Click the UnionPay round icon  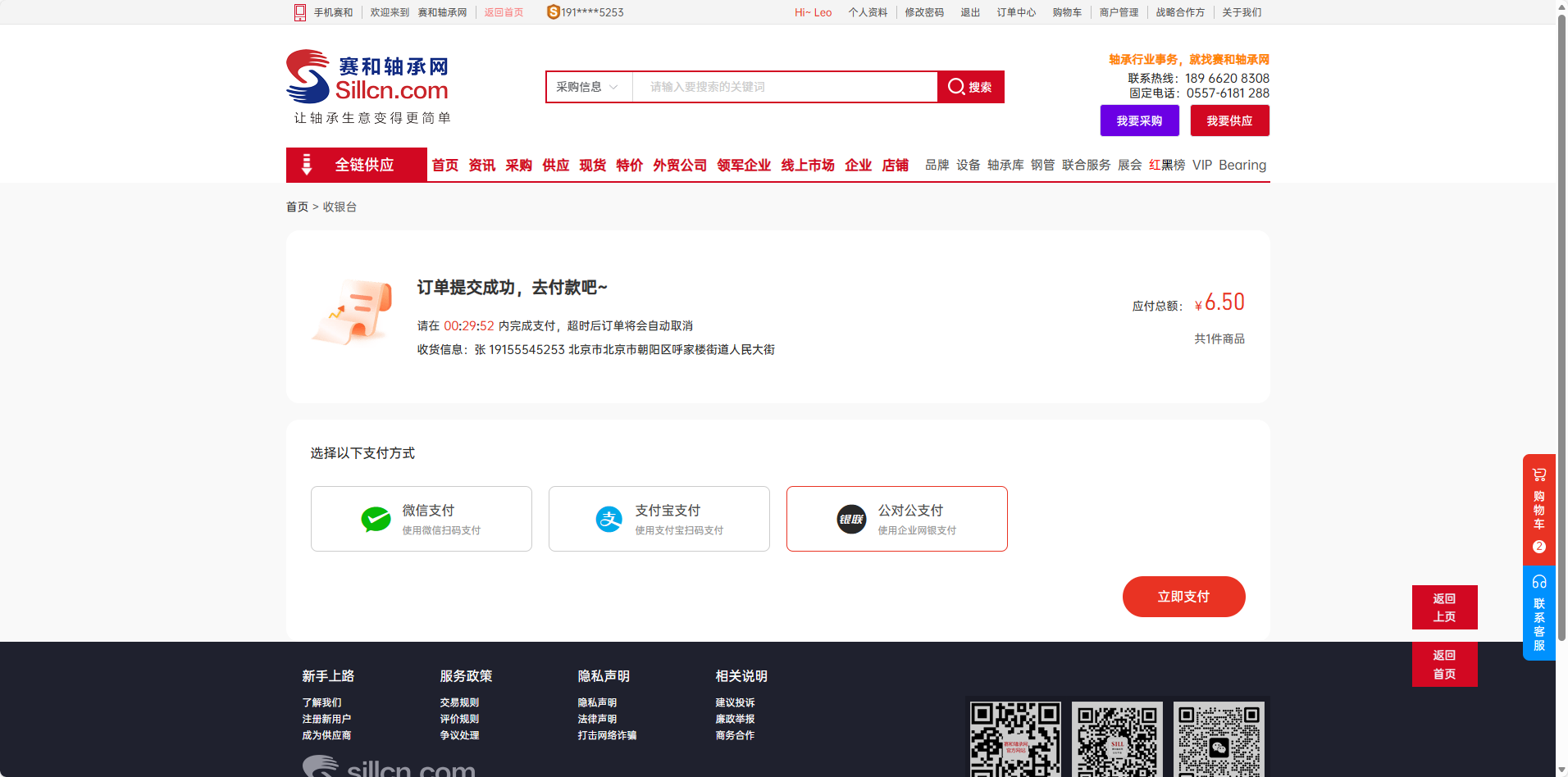click(851, 519)
